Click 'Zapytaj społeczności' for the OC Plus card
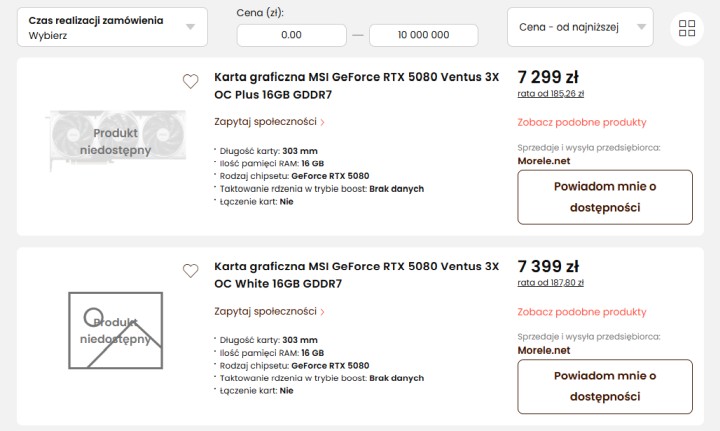 coord(268,122)
